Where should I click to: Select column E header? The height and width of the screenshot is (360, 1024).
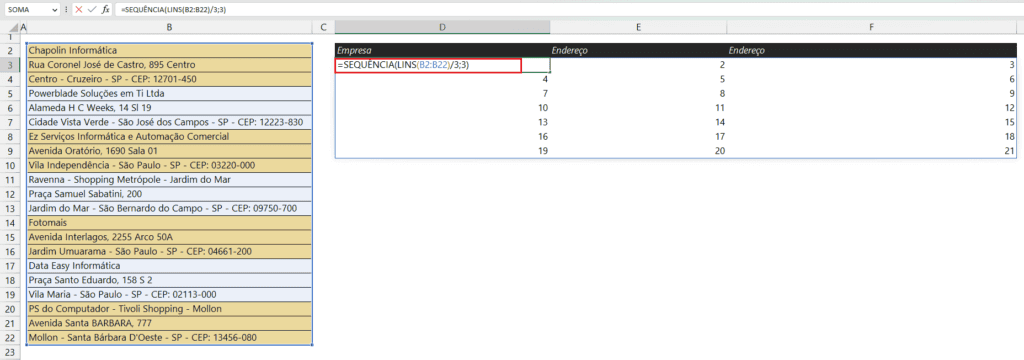638,27
